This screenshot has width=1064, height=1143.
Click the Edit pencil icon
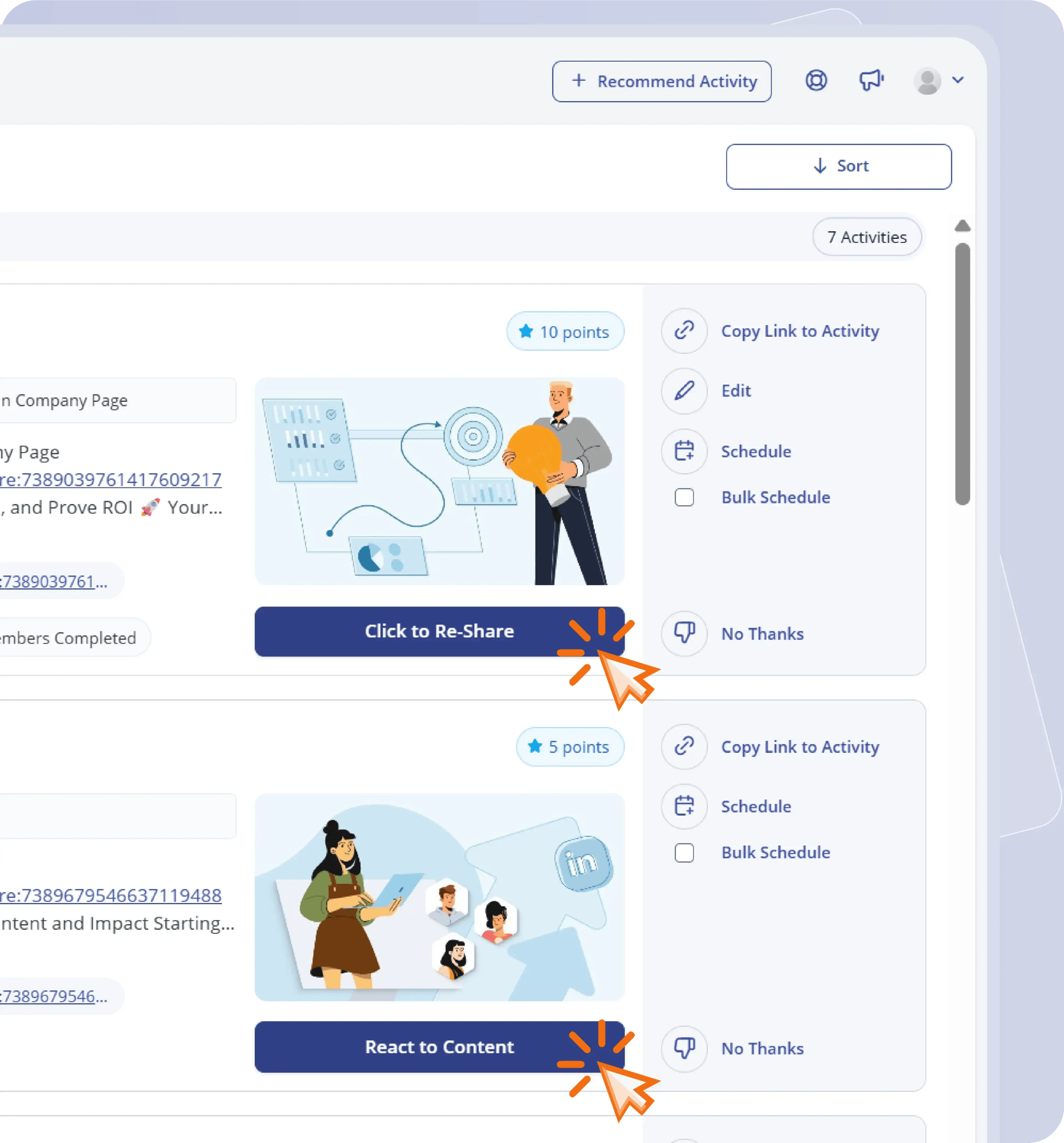coord(683,391)
